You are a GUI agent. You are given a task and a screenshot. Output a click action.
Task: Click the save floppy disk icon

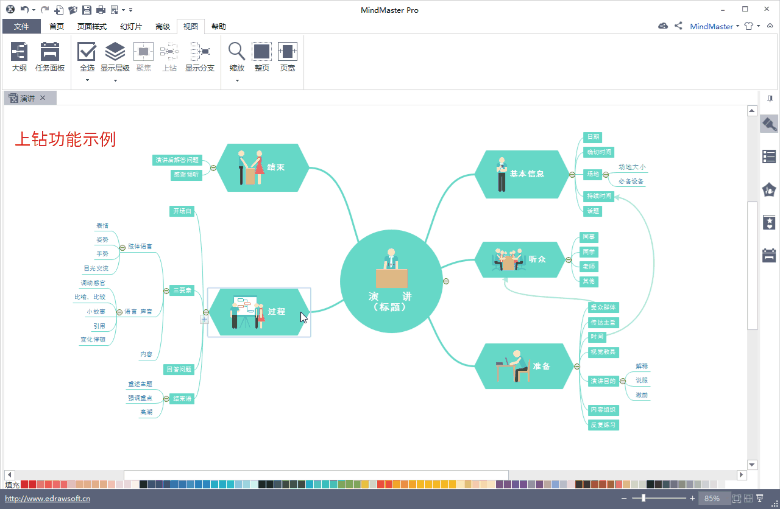tap(87, 9)
